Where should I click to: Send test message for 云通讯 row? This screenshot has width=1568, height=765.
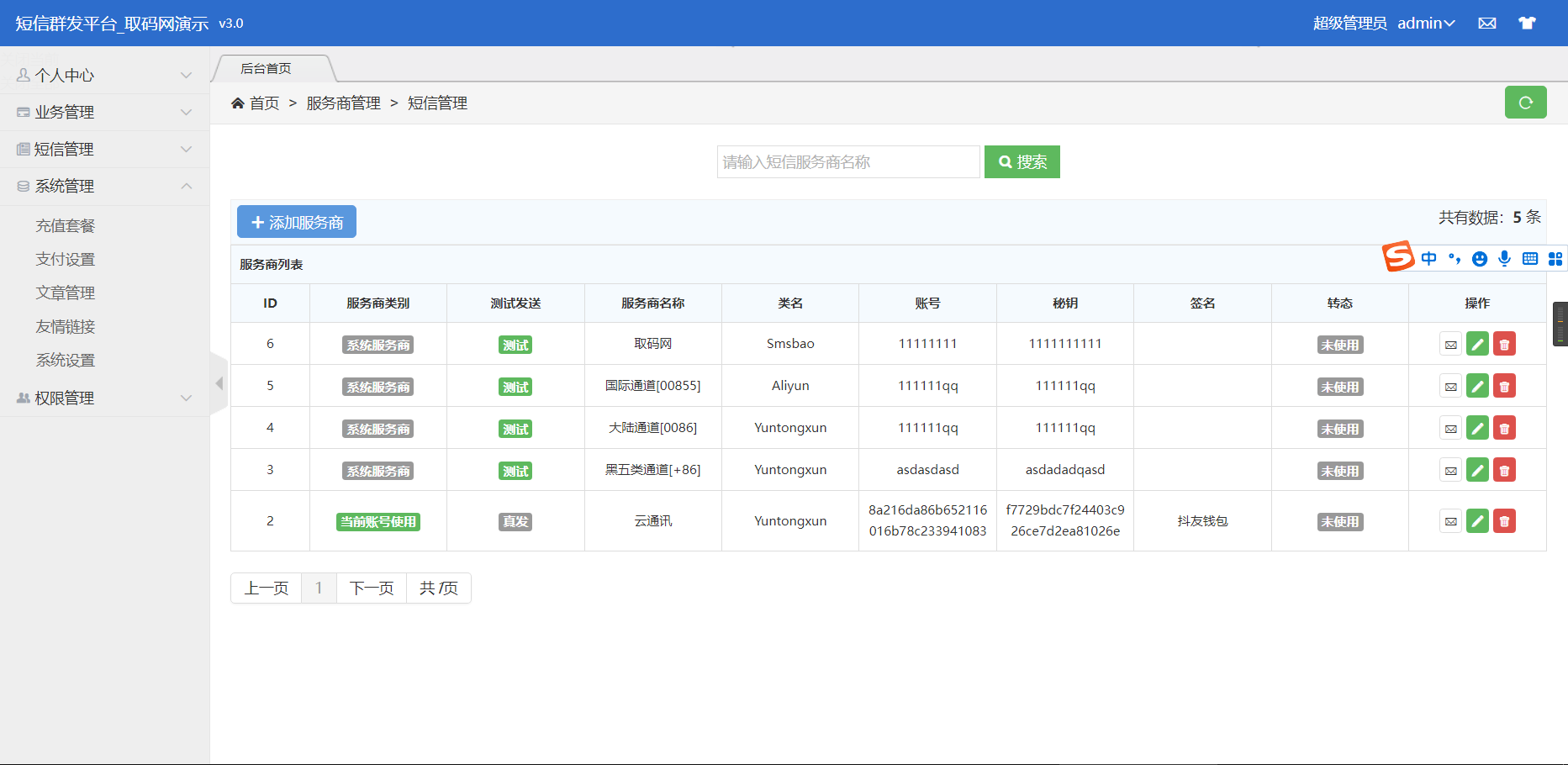coord(1450,521)
